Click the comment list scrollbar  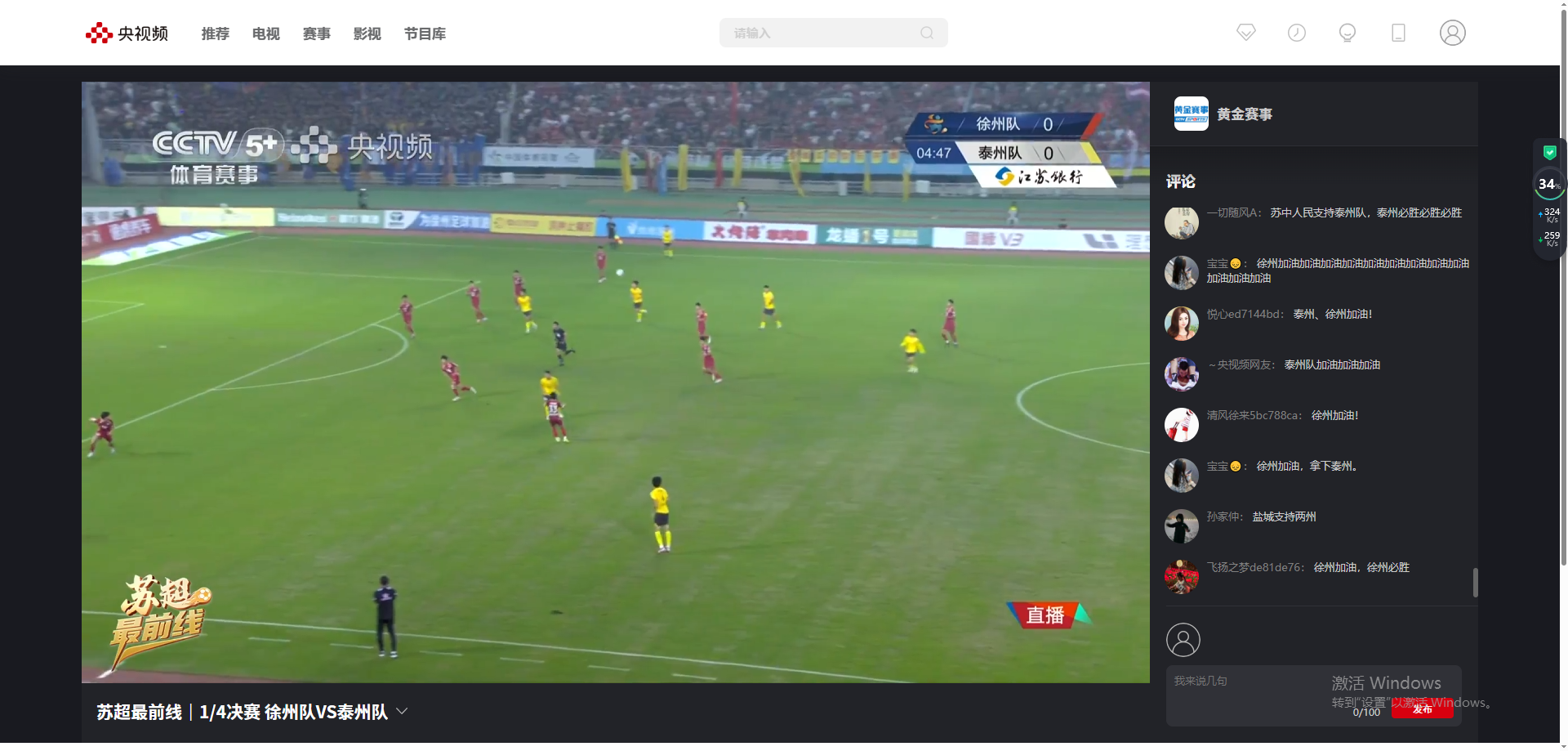[x=1475, y=583]
